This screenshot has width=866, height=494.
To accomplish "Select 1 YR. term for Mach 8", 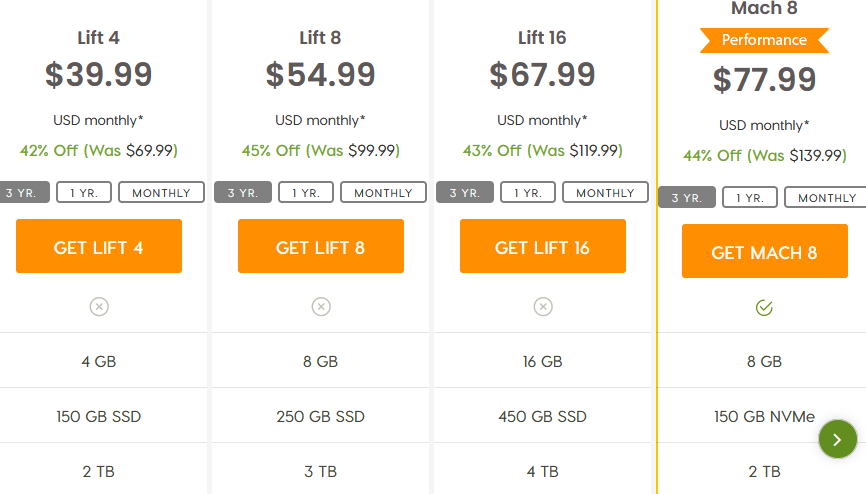I will pos(750,197).
